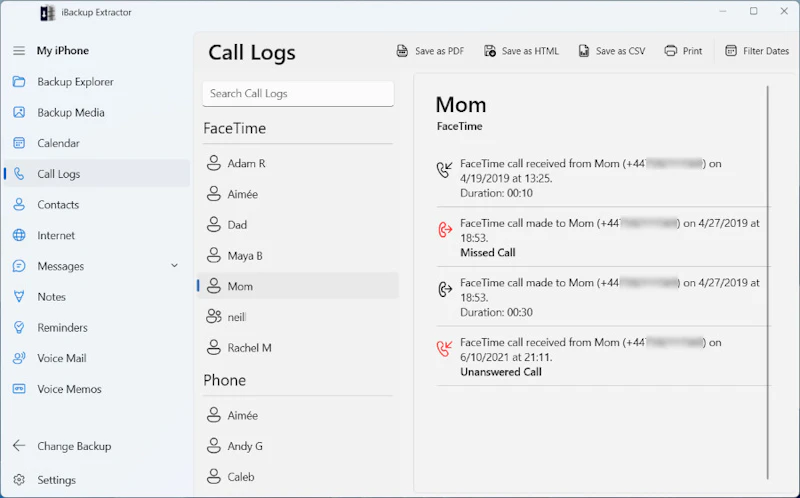The image size is (800, 498).
Task: Maximize the iBackup Extractor window
Action: coord(754,11)
